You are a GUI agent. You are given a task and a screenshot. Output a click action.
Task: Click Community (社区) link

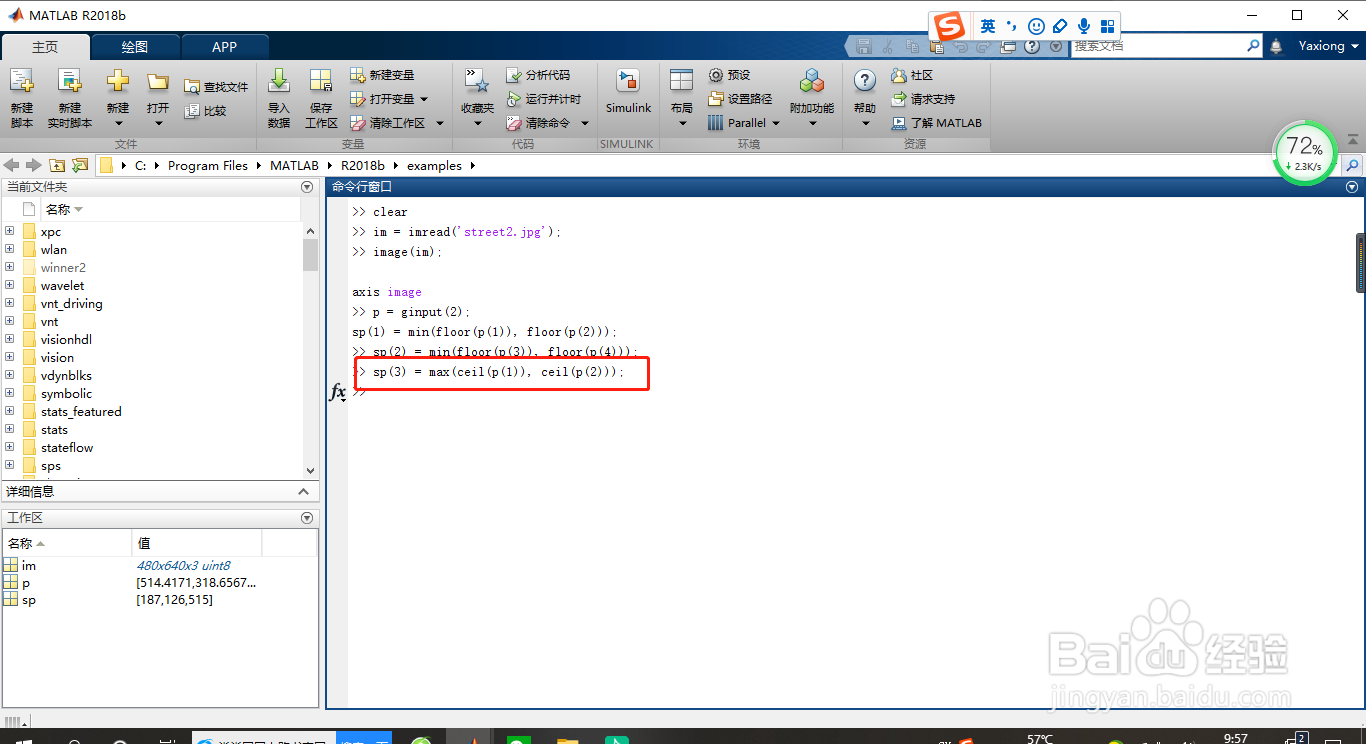point(912,75)
